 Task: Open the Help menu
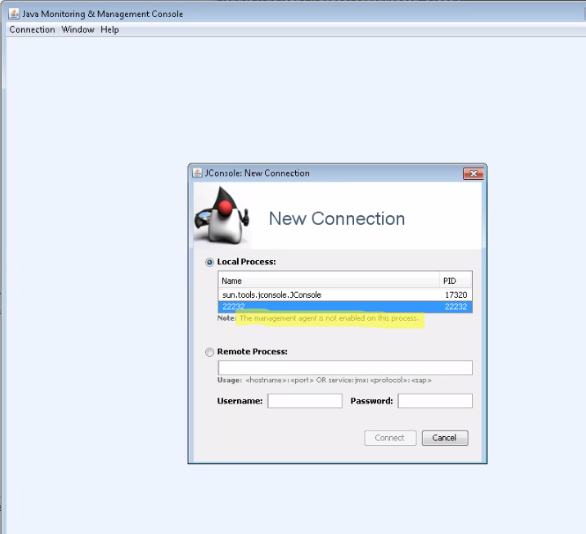pyautogui.click(x=110, y=30)
